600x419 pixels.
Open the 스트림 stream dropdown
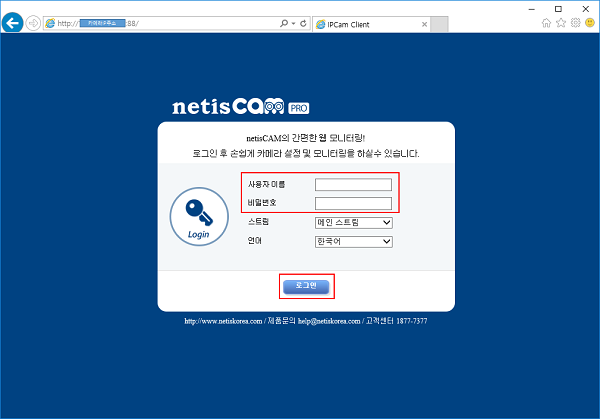(354, 222)
